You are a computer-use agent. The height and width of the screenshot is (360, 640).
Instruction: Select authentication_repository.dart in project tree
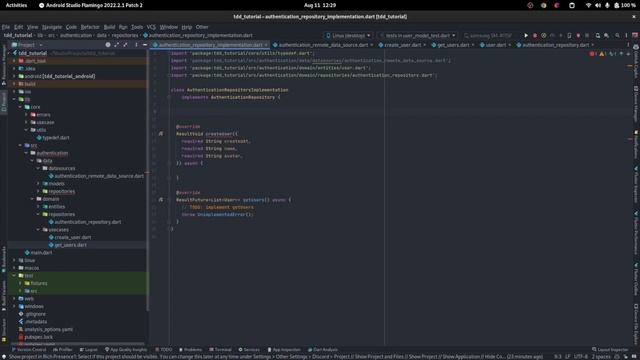coord(88,222)
